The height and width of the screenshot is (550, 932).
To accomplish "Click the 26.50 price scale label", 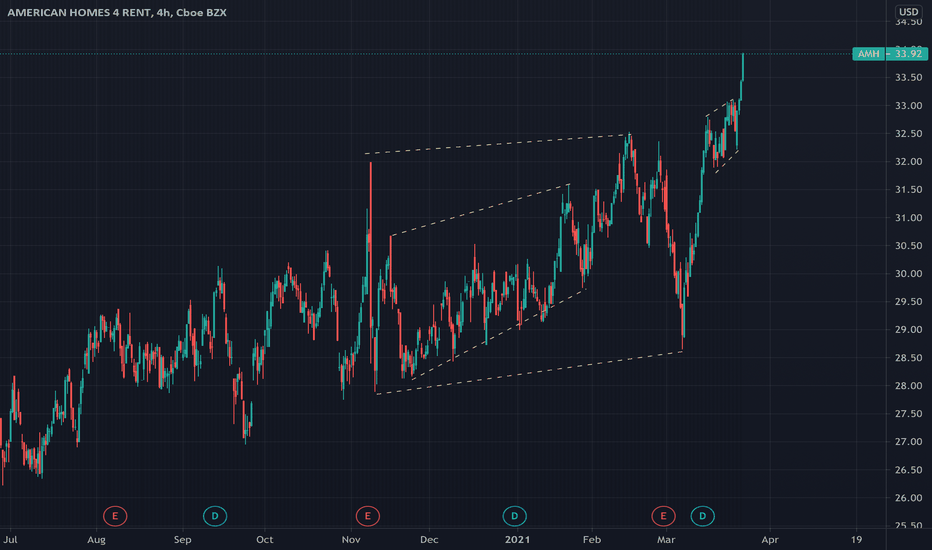I will click(x=909, y=470).
